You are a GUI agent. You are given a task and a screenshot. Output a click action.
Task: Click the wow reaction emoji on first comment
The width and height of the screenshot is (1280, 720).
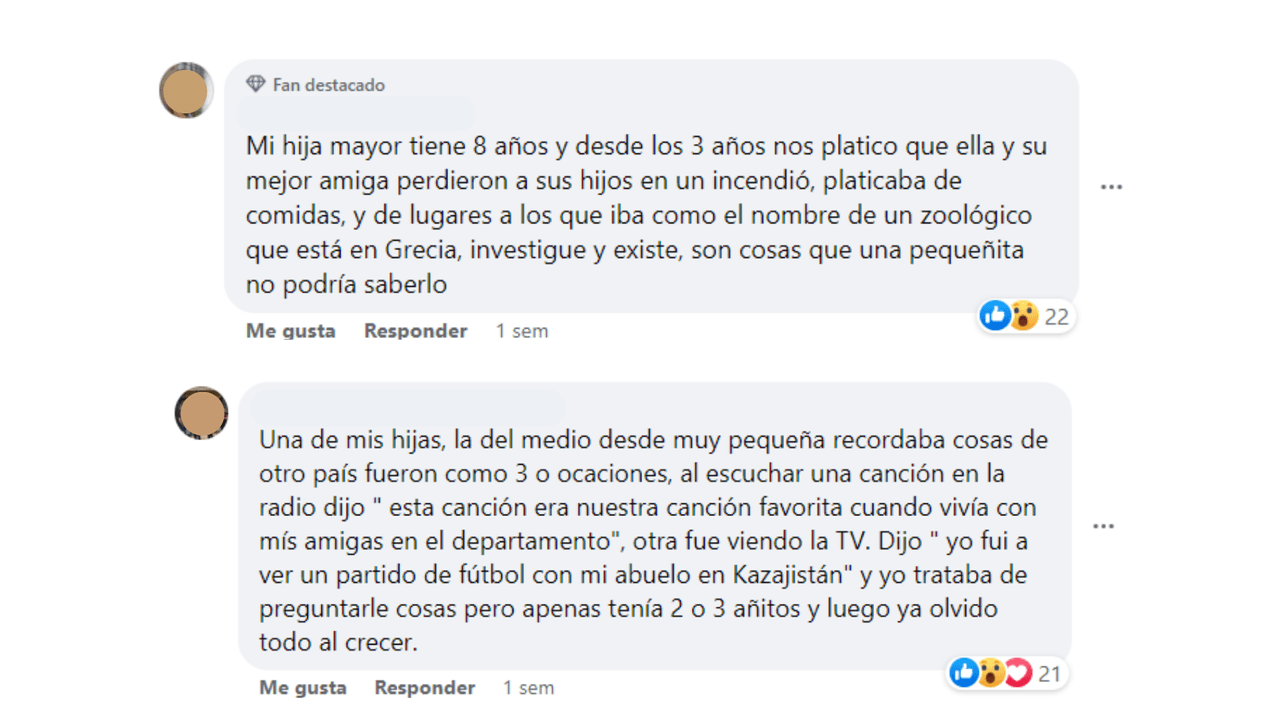[x=1022, y=316]
